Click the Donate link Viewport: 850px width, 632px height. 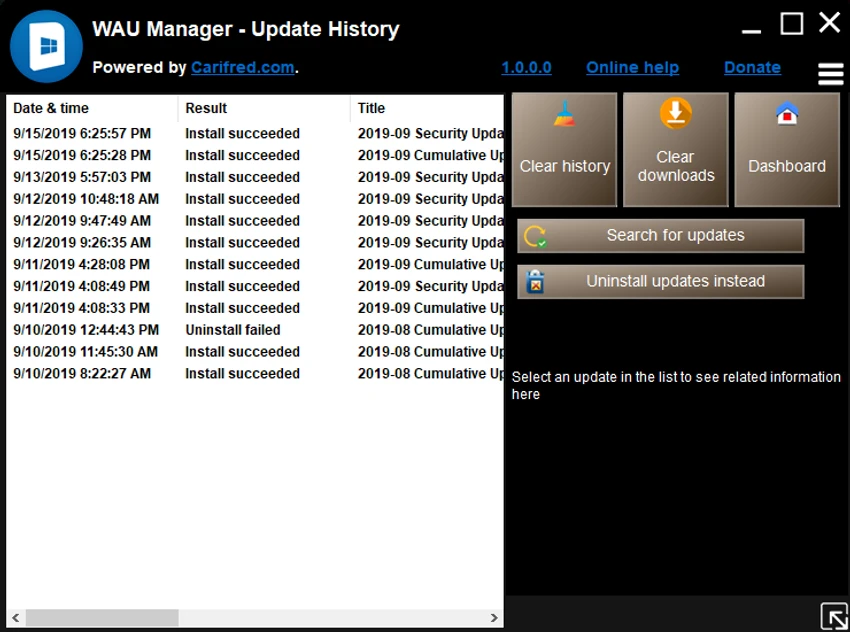[752, 68]
